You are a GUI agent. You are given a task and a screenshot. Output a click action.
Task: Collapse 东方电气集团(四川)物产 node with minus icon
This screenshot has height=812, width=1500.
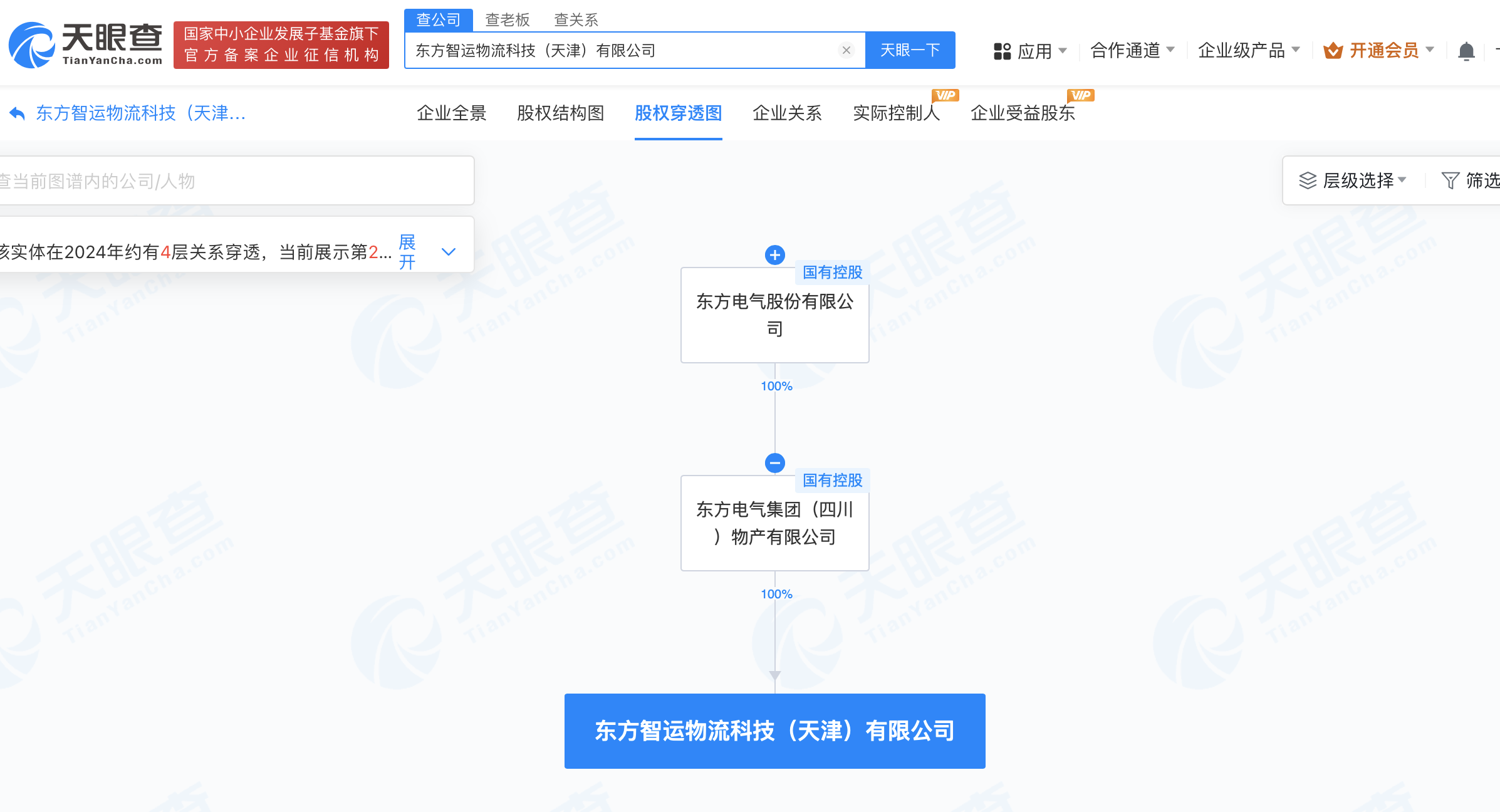[775, 463]
